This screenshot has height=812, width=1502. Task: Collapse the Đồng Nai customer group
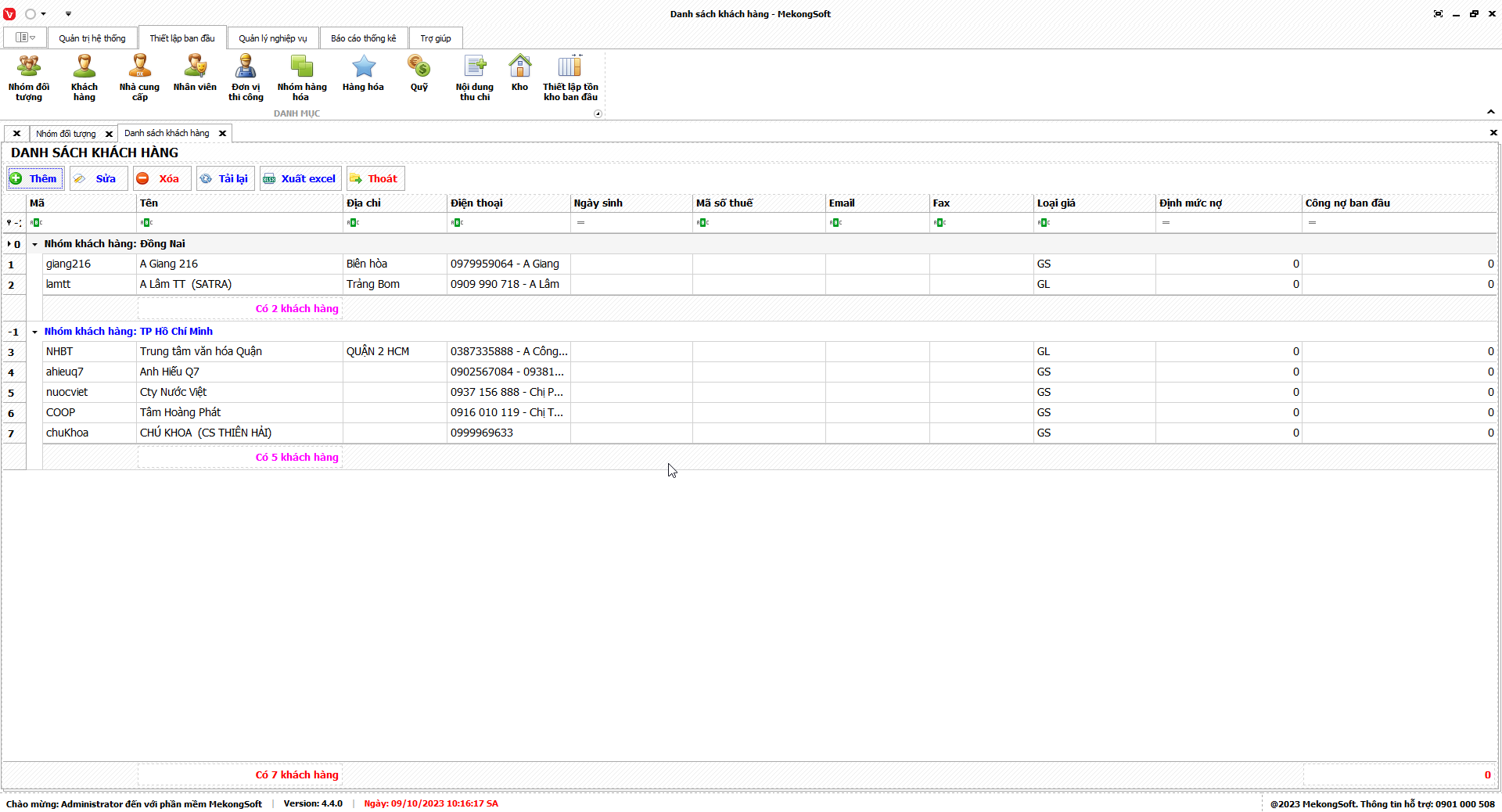[x=34, y=244]
